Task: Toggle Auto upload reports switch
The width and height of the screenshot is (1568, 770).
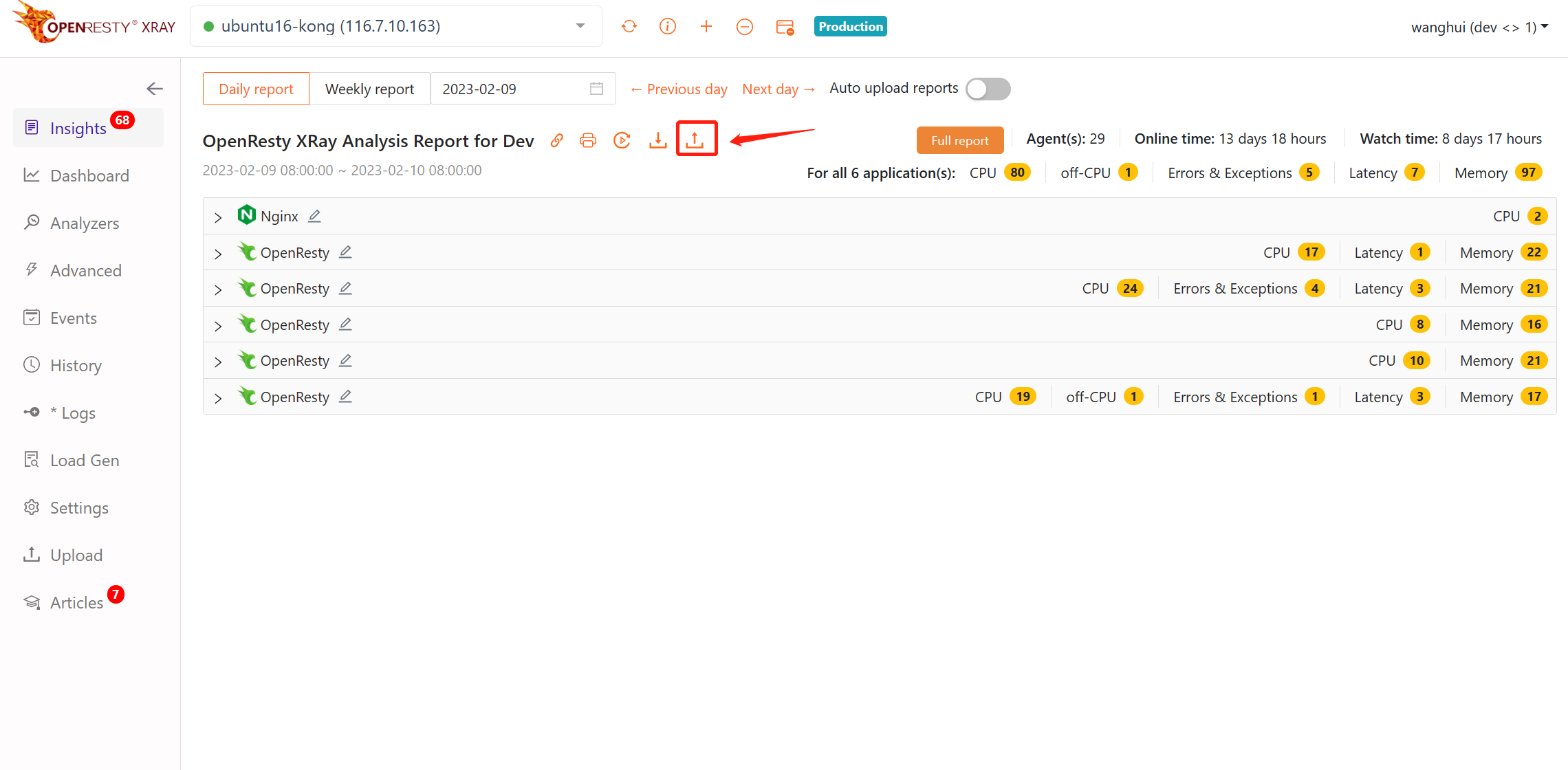Action: (988, 89)
